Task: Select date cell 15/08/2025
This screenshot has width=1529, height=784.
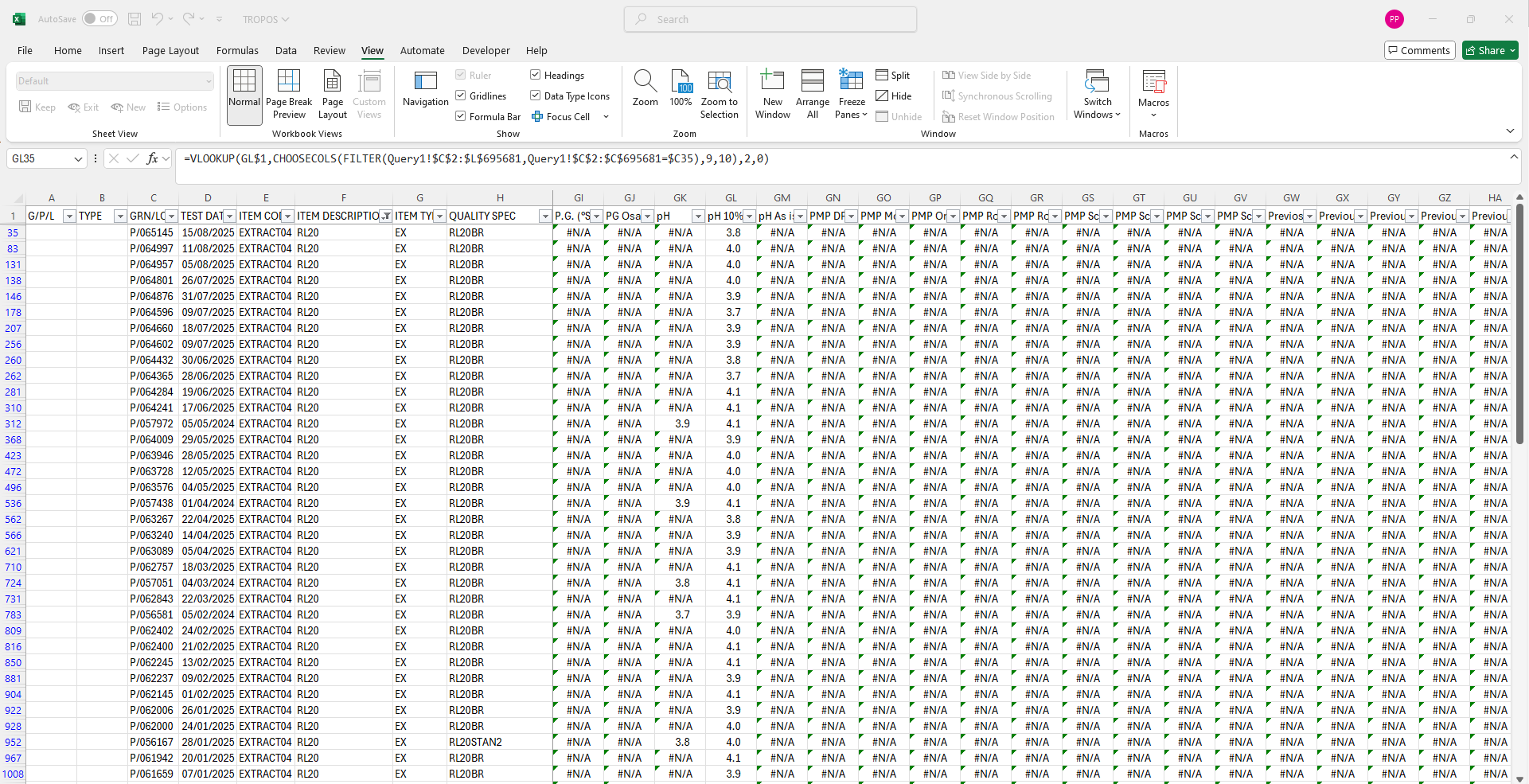Action: click(x=208, y=232)
